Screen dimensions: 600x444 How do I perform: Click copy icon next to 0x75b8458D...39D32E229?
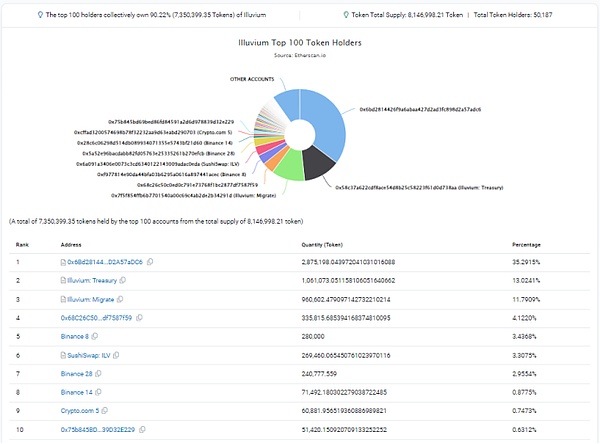point(141,430)
